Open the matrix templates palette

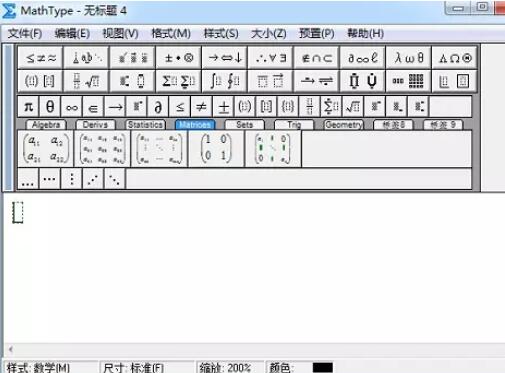408,81
